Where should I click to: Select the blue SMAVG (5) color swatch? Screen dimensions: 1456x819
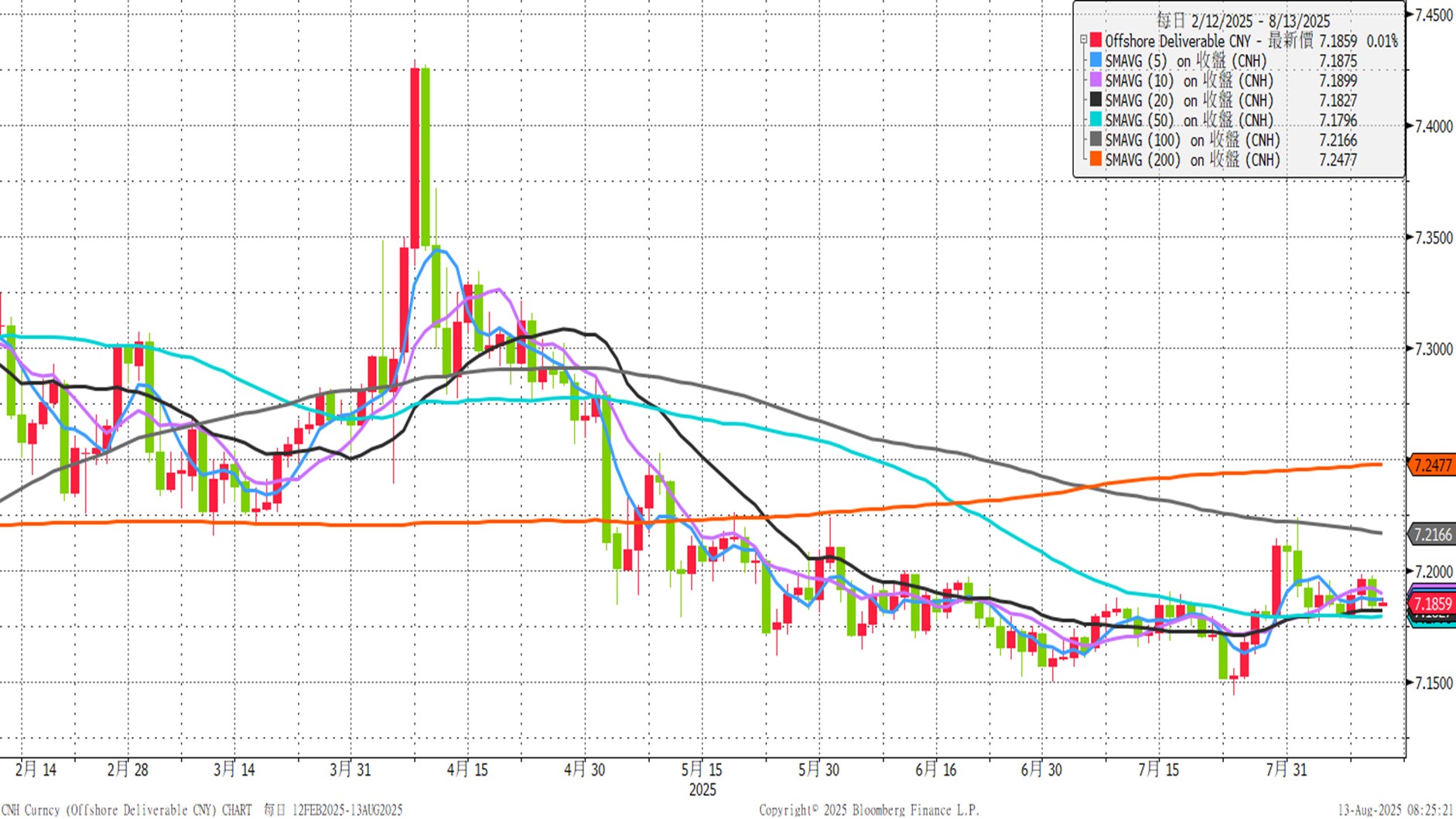coord(1095,60)
